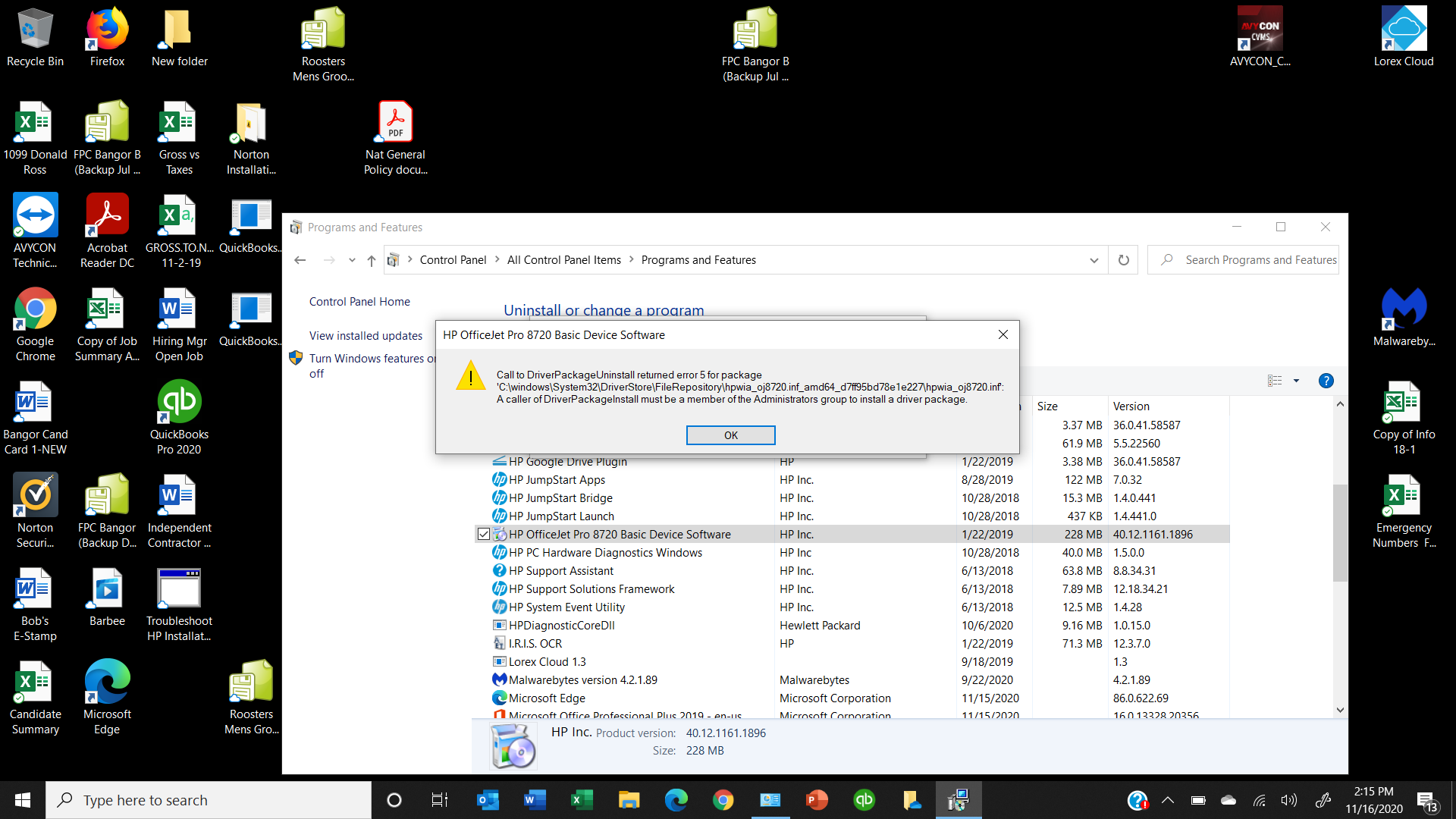Open the address bar history dropdown

1094,260
